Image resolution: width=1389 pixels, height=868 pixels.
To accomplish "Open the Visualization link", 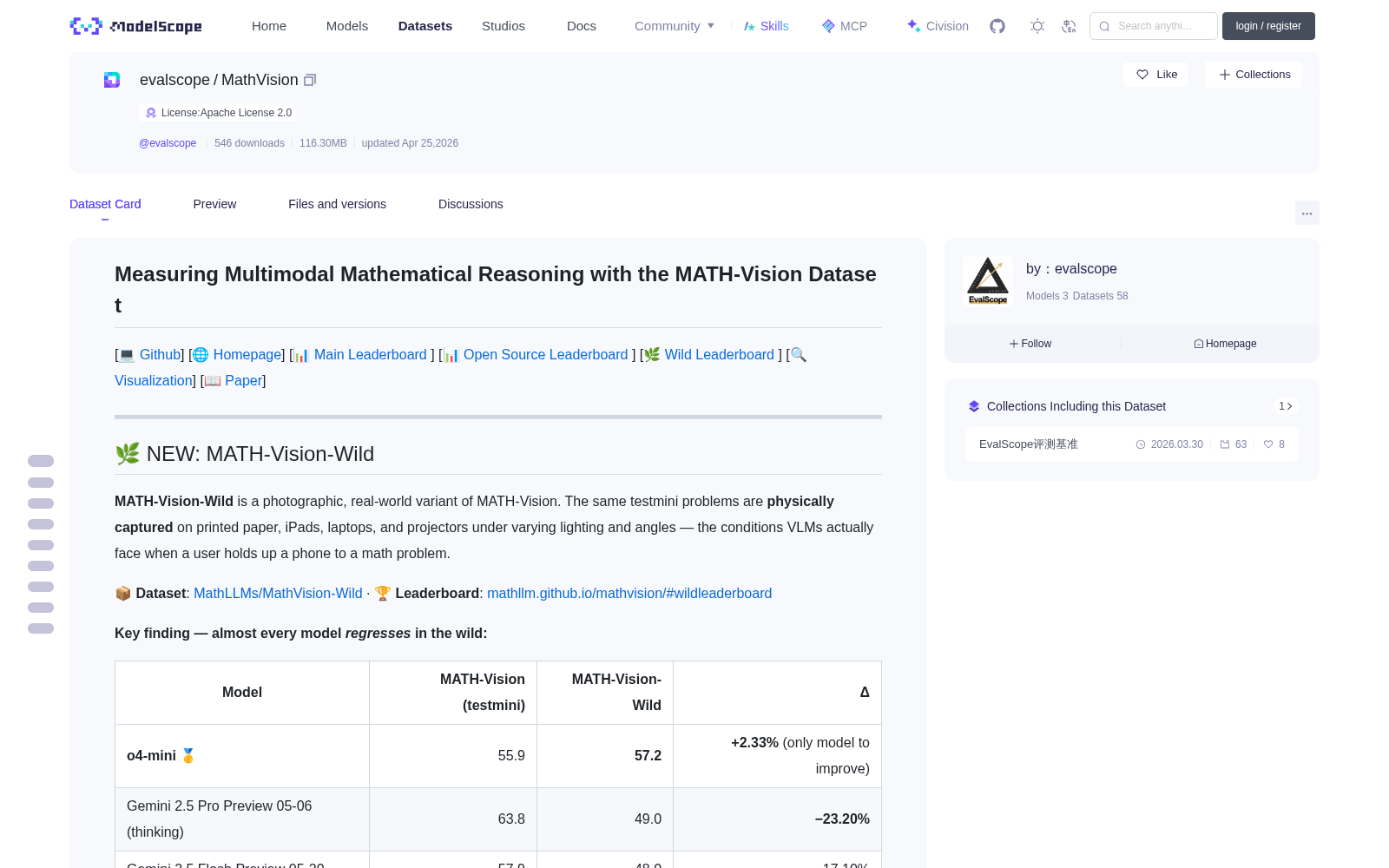I will (x=154, y=380).
